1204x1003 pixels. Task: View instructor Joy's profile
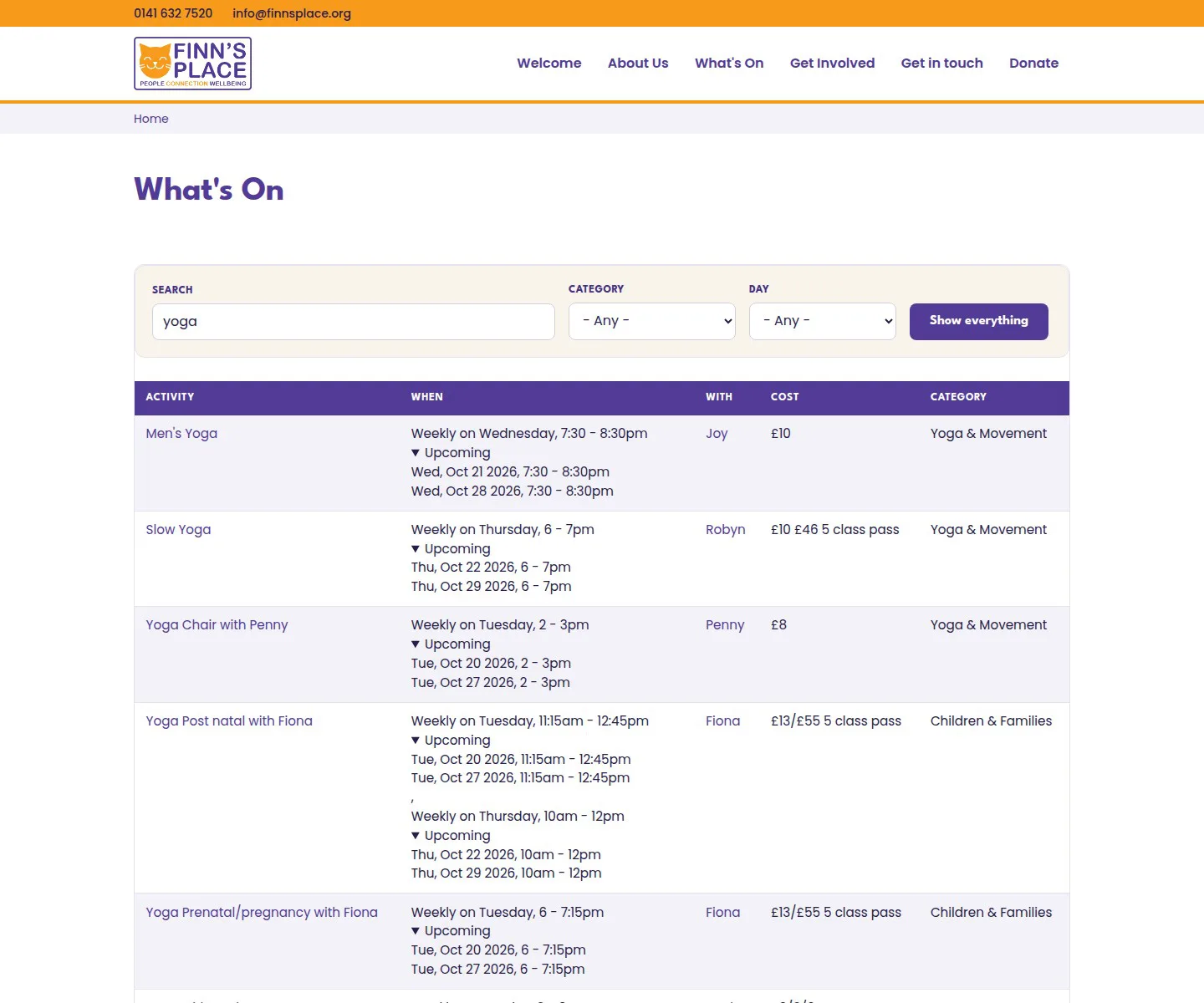pyautogui.click(x=717, y=434)
